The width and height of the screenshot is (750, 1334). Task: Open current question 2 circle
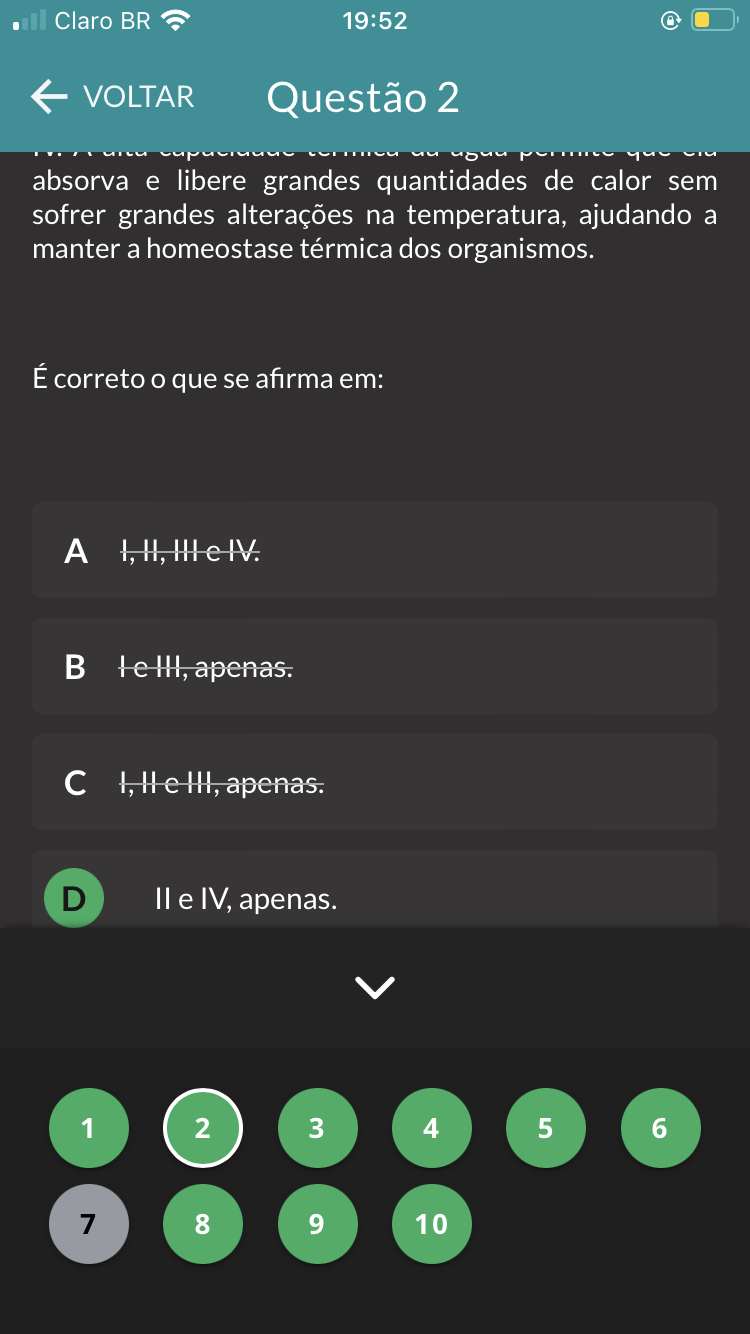point(203,1128)
